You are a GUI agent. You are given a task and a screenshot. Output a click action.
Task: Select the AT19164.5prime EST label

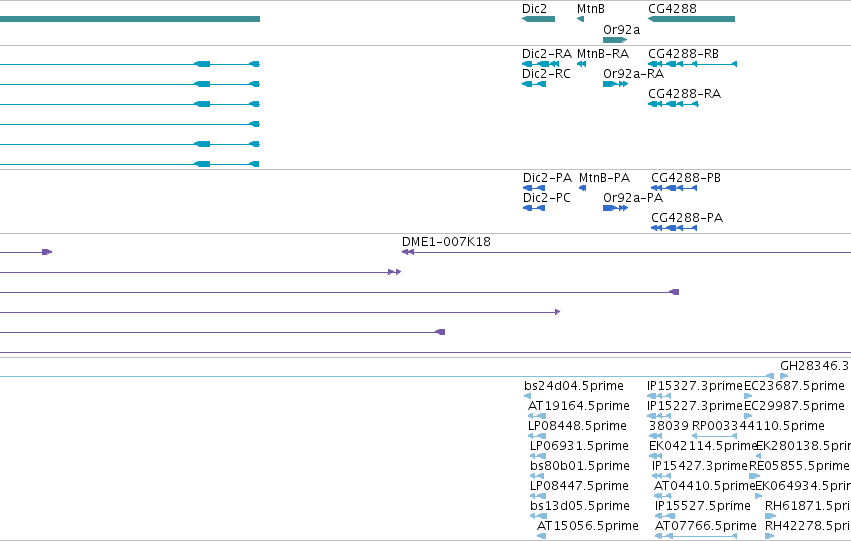[579, 406]
